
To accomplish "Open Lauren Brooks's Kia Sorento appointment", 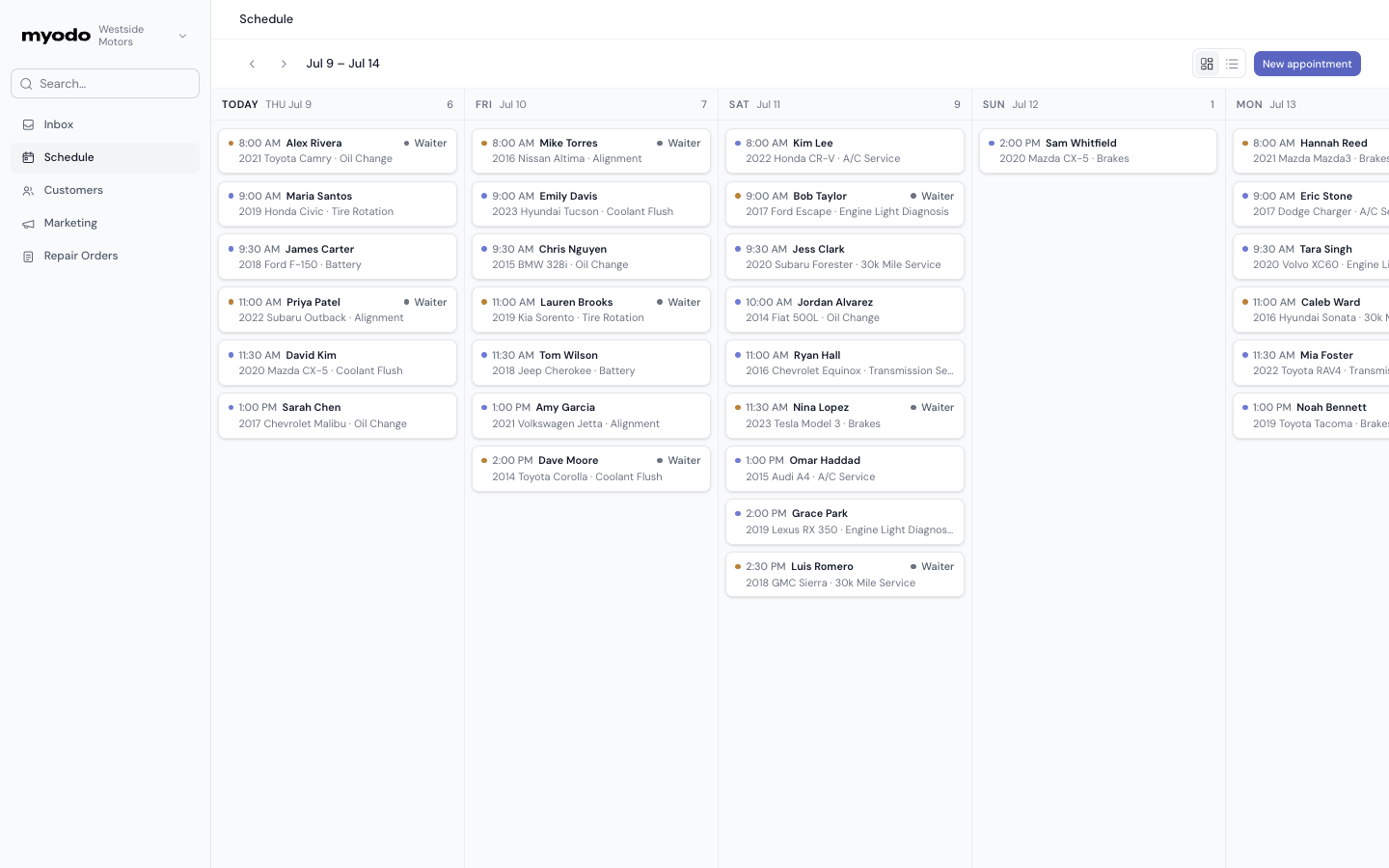I will click(x=591, y=310).
